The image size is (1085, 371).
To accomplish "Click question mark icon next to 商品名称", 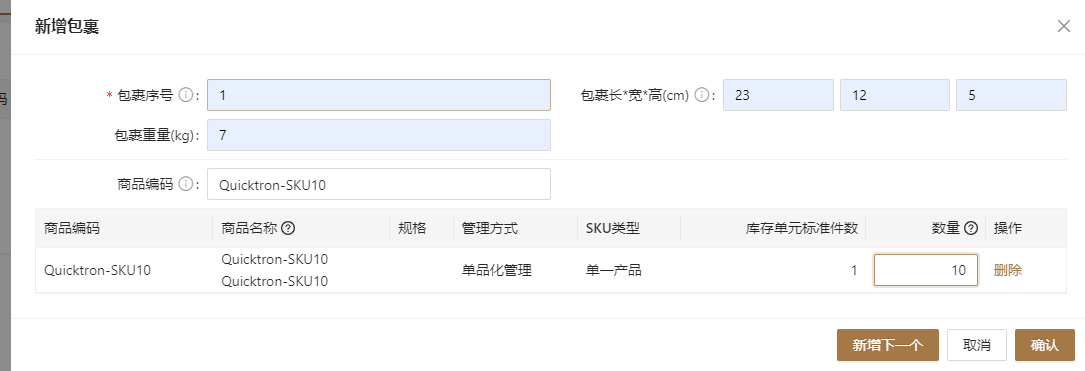I will 289,228.
